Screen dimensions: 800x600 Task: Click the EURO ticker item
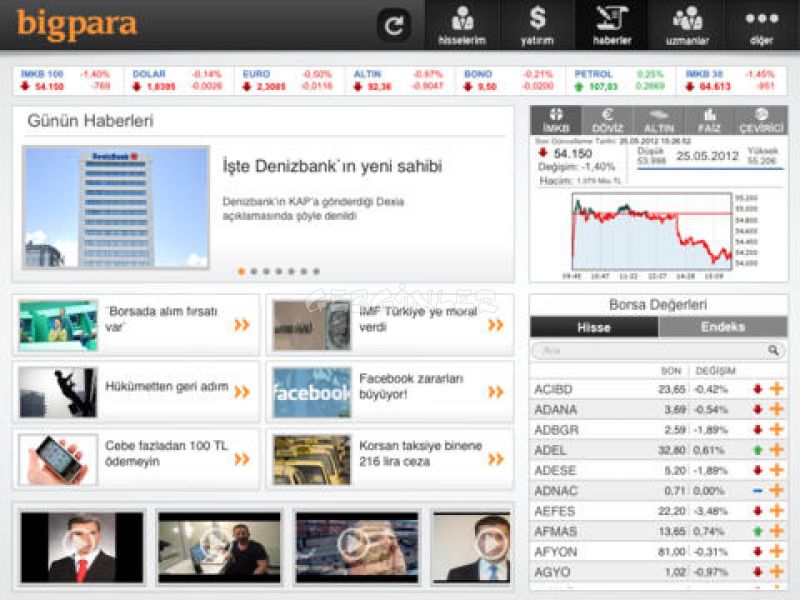(x=289, y=80)
